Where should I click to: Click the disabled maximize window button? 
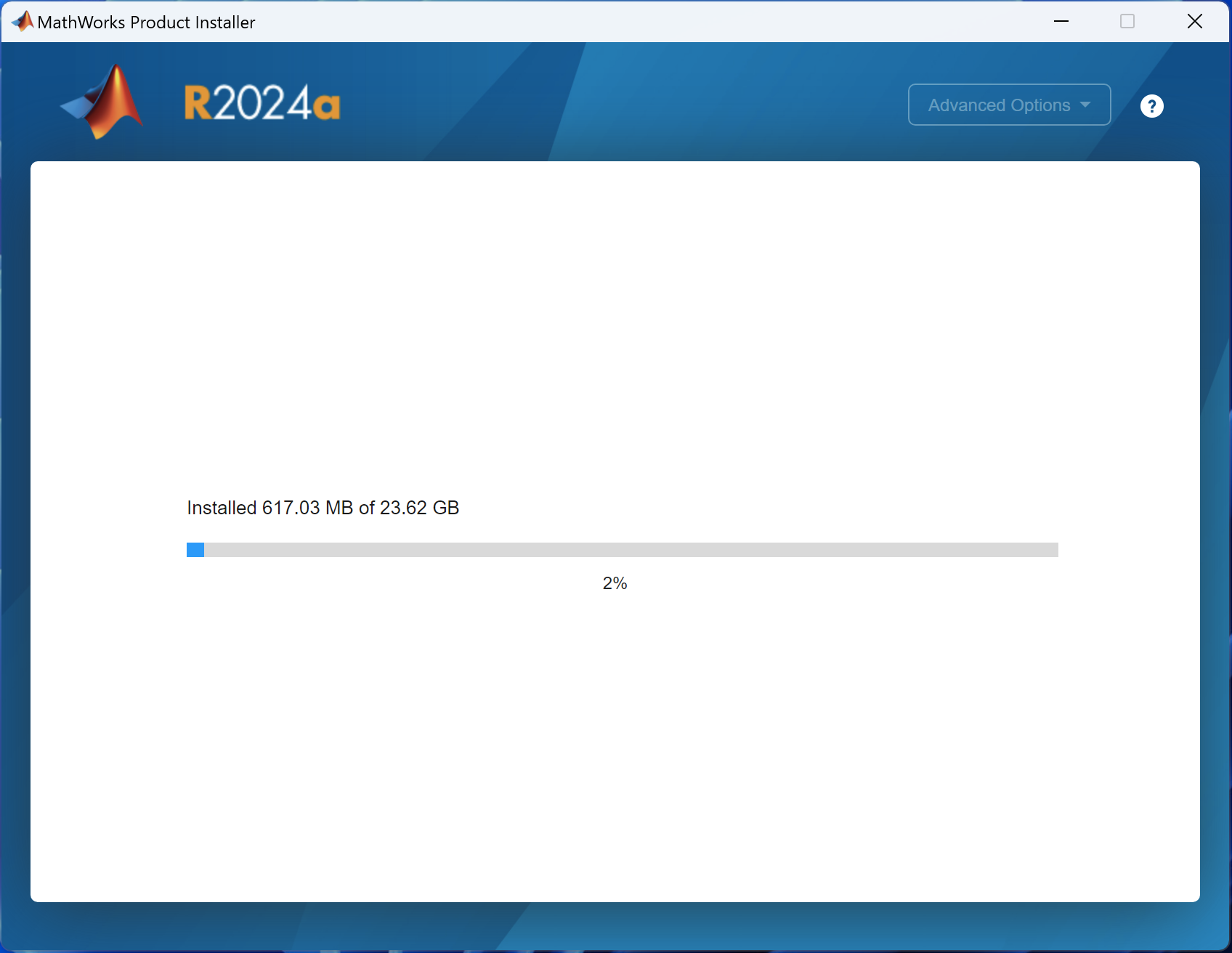[1127, 22]
